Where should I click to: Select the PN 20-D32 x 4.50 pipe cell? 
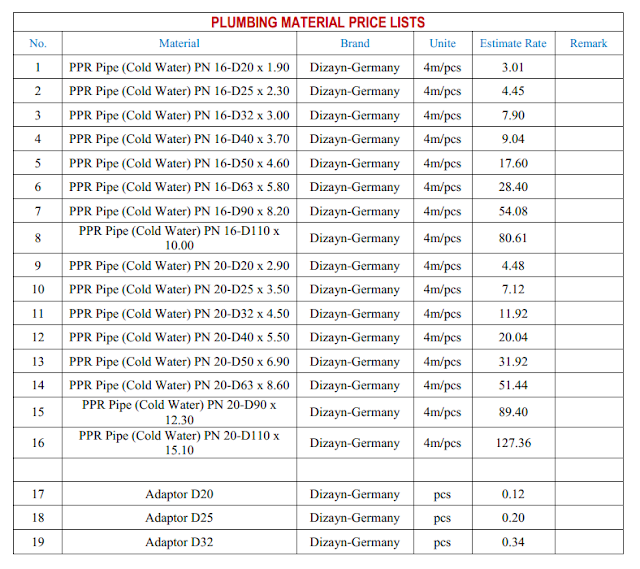pos(179,313)
